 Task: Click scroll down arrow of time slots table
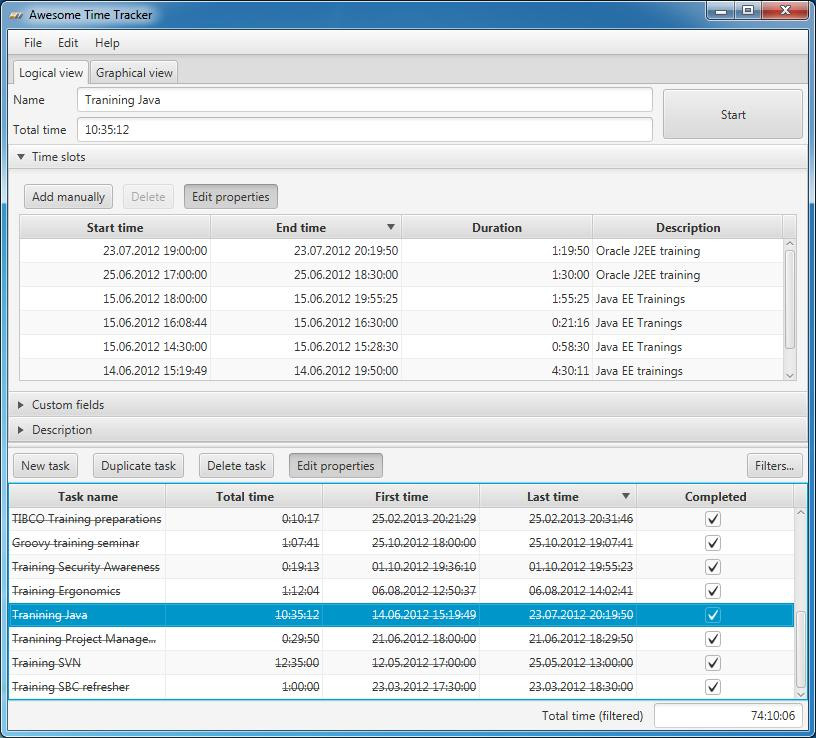click(789, 375)
